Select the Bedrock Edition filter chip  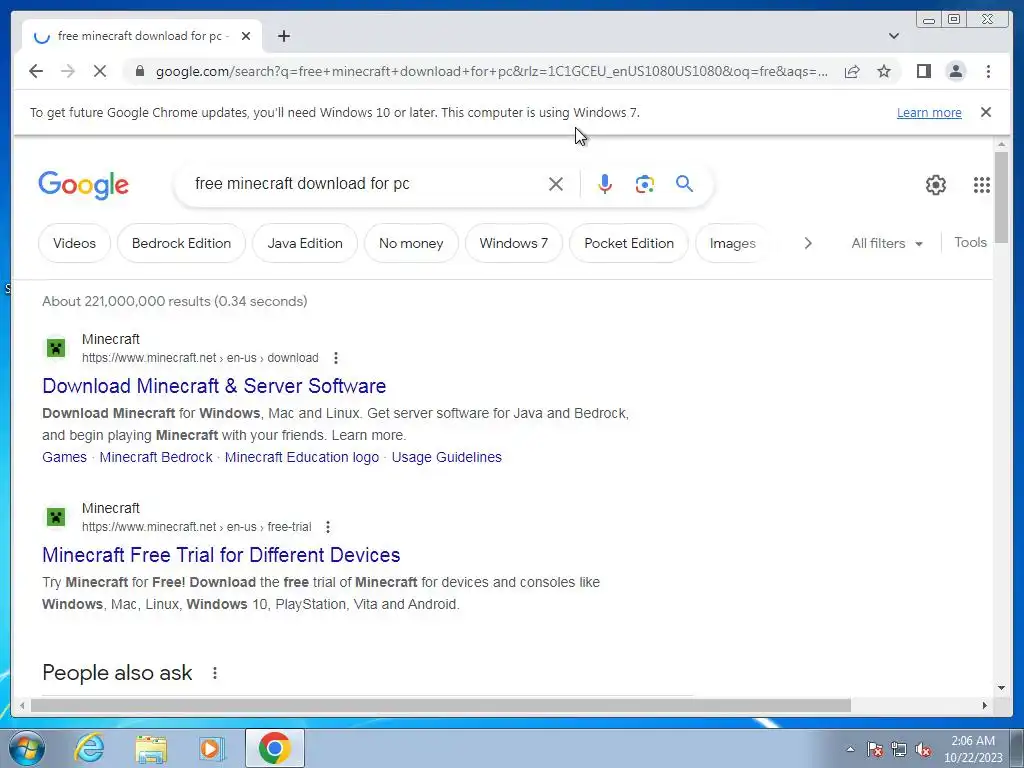[x=181, y=243]
